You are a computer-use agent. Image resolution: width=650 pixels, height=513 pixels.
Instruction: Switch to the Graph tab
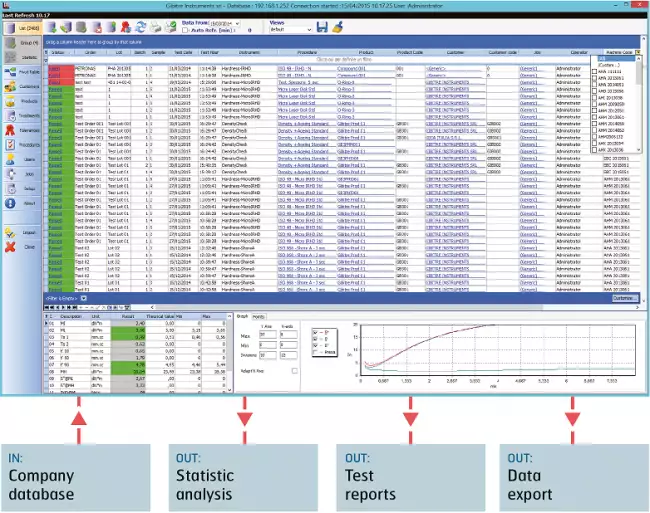[241, 315]
